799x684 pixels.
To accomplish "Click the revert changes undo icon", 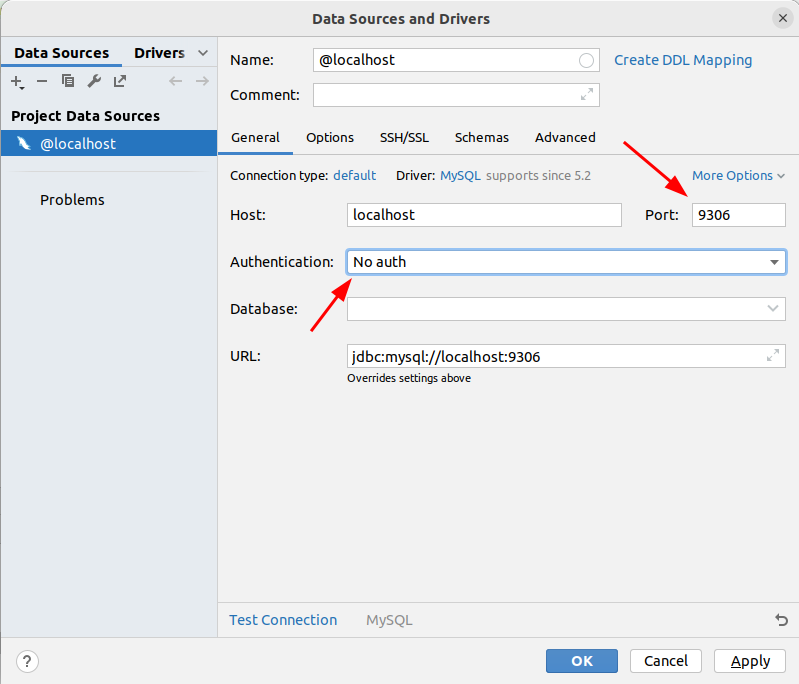I will tap(781, 620).
